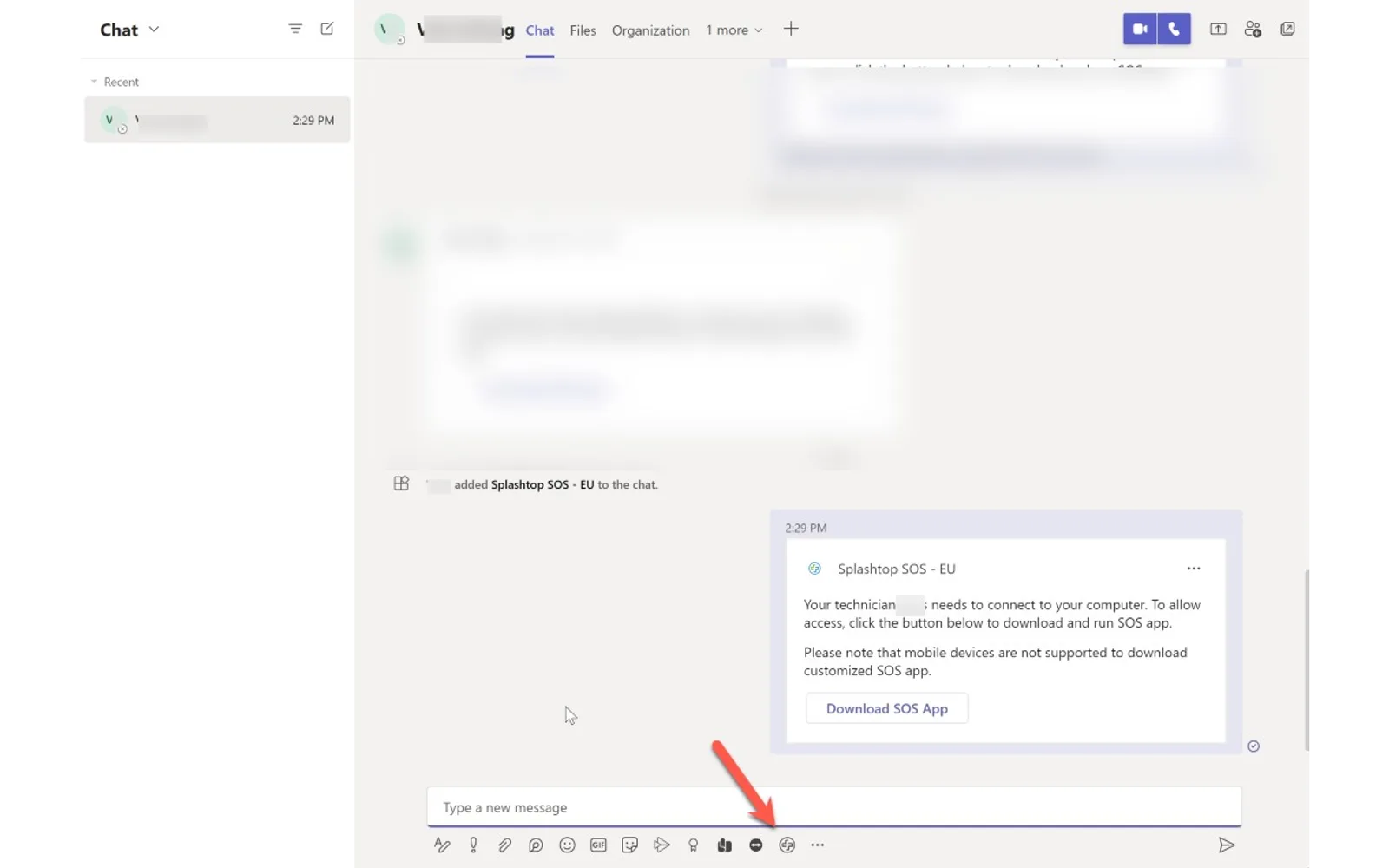
Task: Set message delivery options with exclamation icon
Action: [x=473, y=845]
